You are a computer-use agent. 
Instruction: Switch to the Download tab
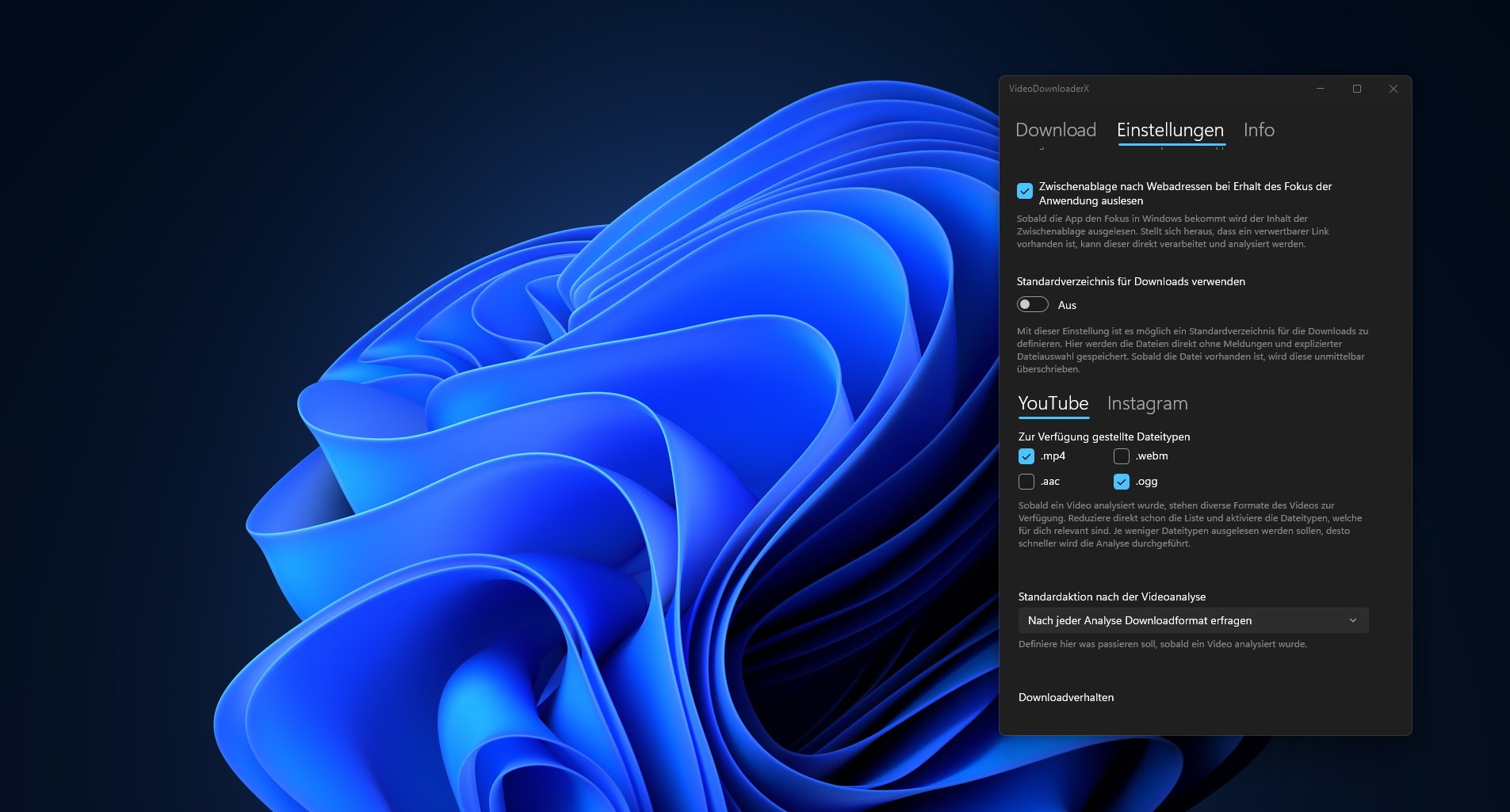(1055, 130)
